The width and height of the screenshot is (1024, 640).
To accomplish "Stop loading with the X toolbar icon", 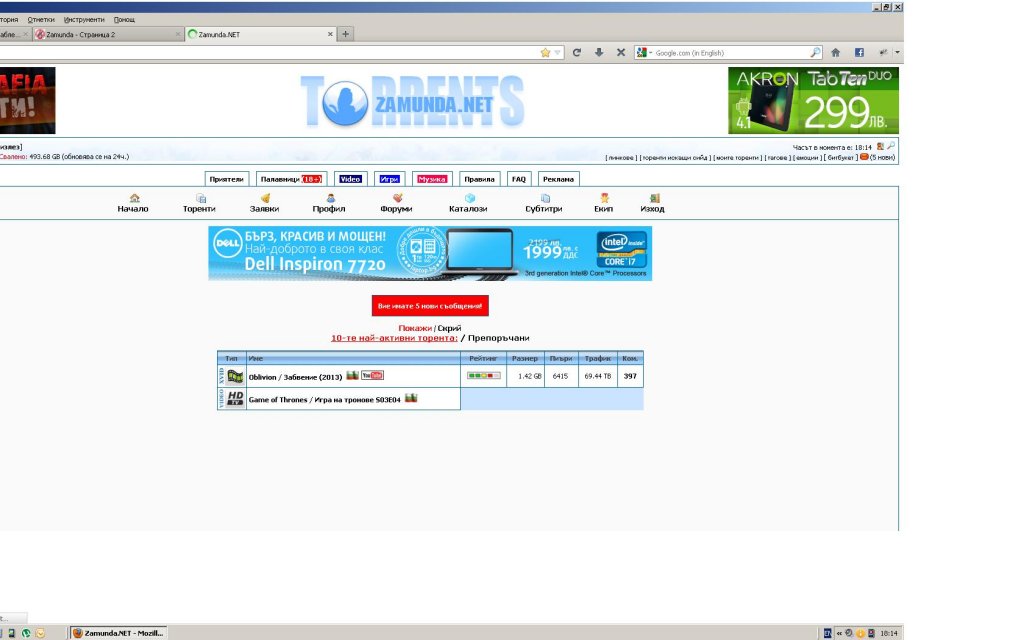I will coord(621,53).
